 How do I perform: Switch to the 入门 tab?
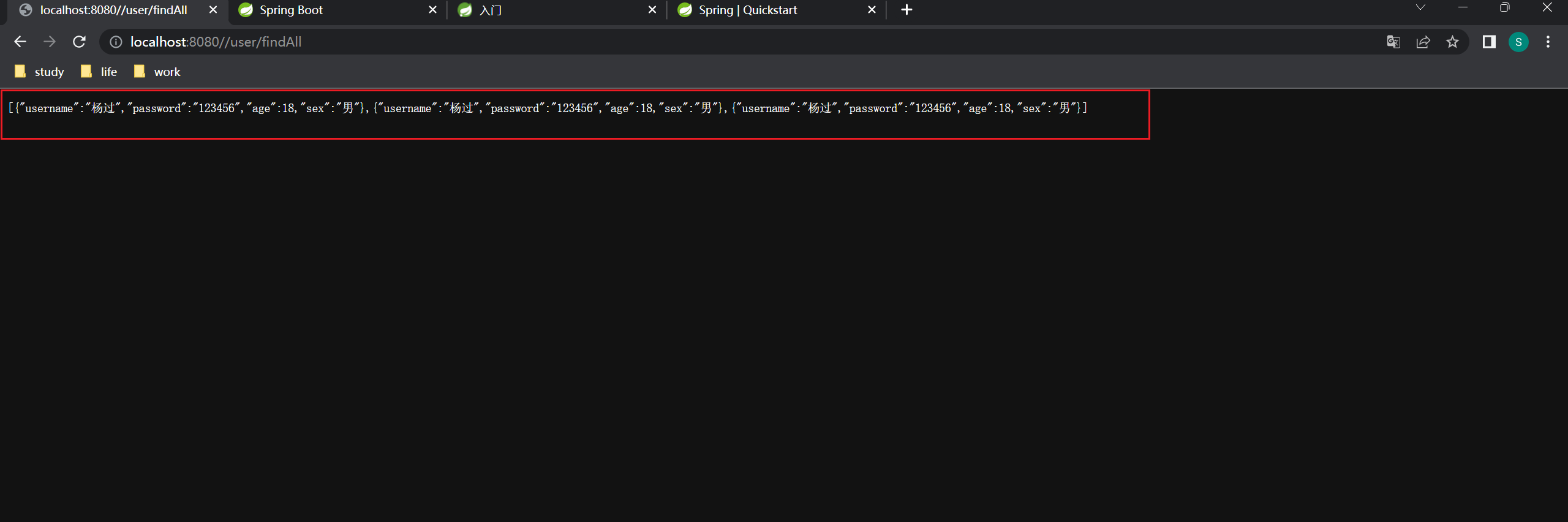click(557, 10)
